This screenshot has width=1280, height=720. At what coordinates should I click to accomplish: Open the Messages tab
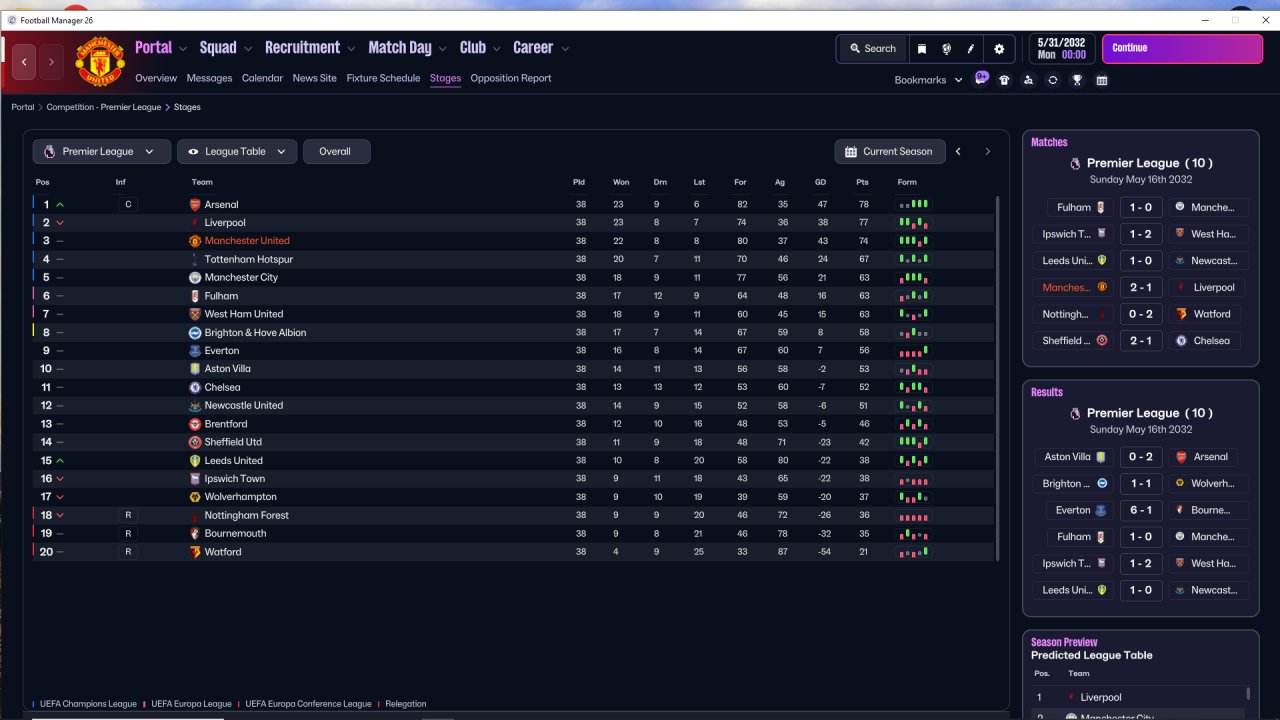tap(209, 78)
